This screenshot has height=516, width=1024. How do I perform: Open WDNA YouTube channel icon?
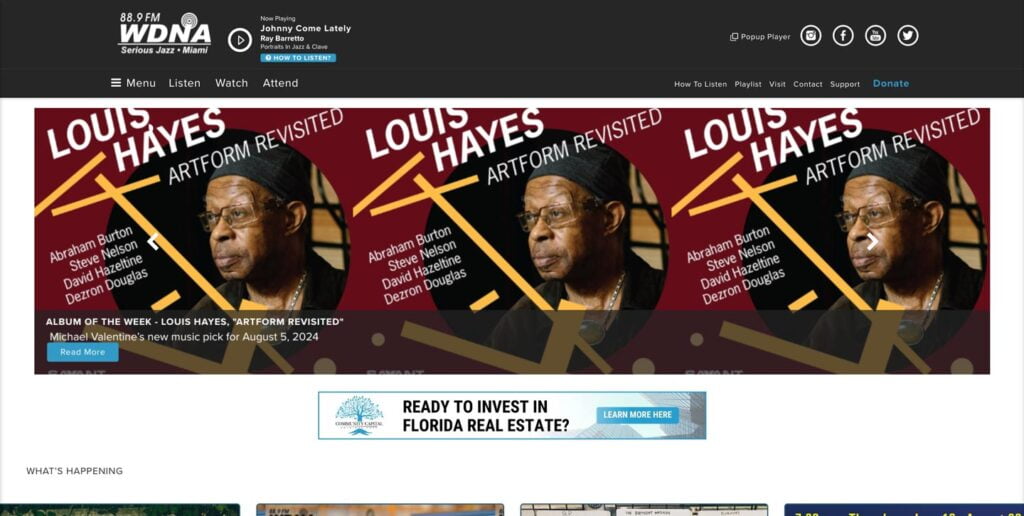click(x=875, y=35)
